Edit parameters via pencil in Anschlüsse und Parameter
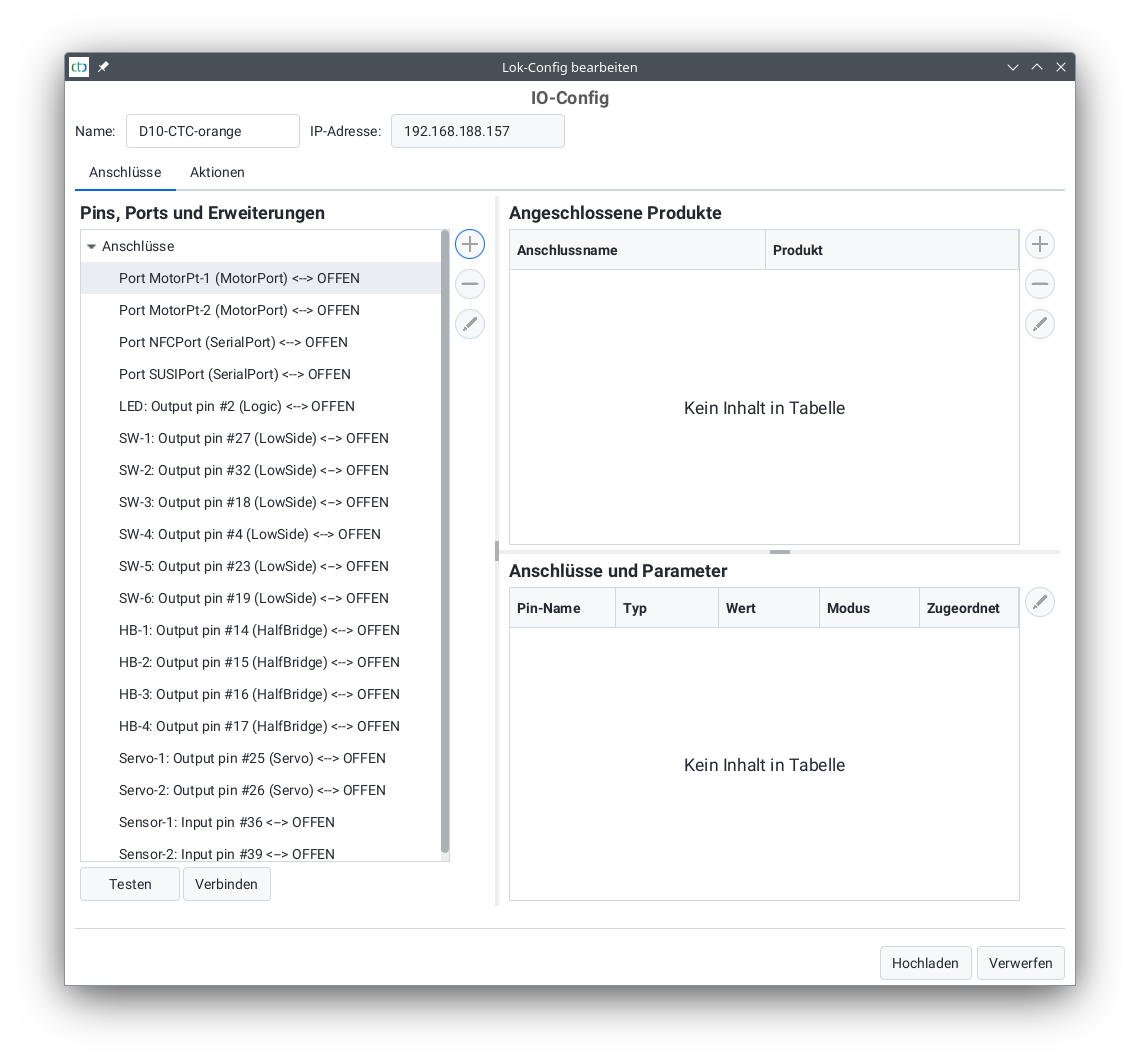The width and height of the screenshot is (1140, 1062). pos(1039,601)
